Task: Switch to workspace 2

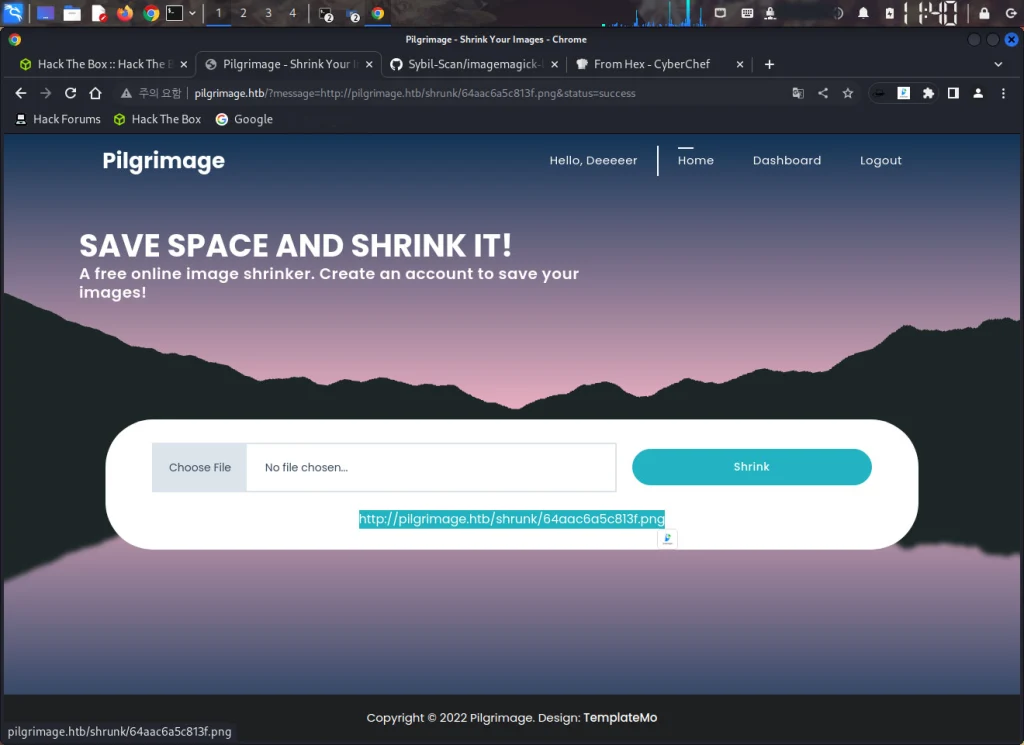Action: tap(243, 13)
